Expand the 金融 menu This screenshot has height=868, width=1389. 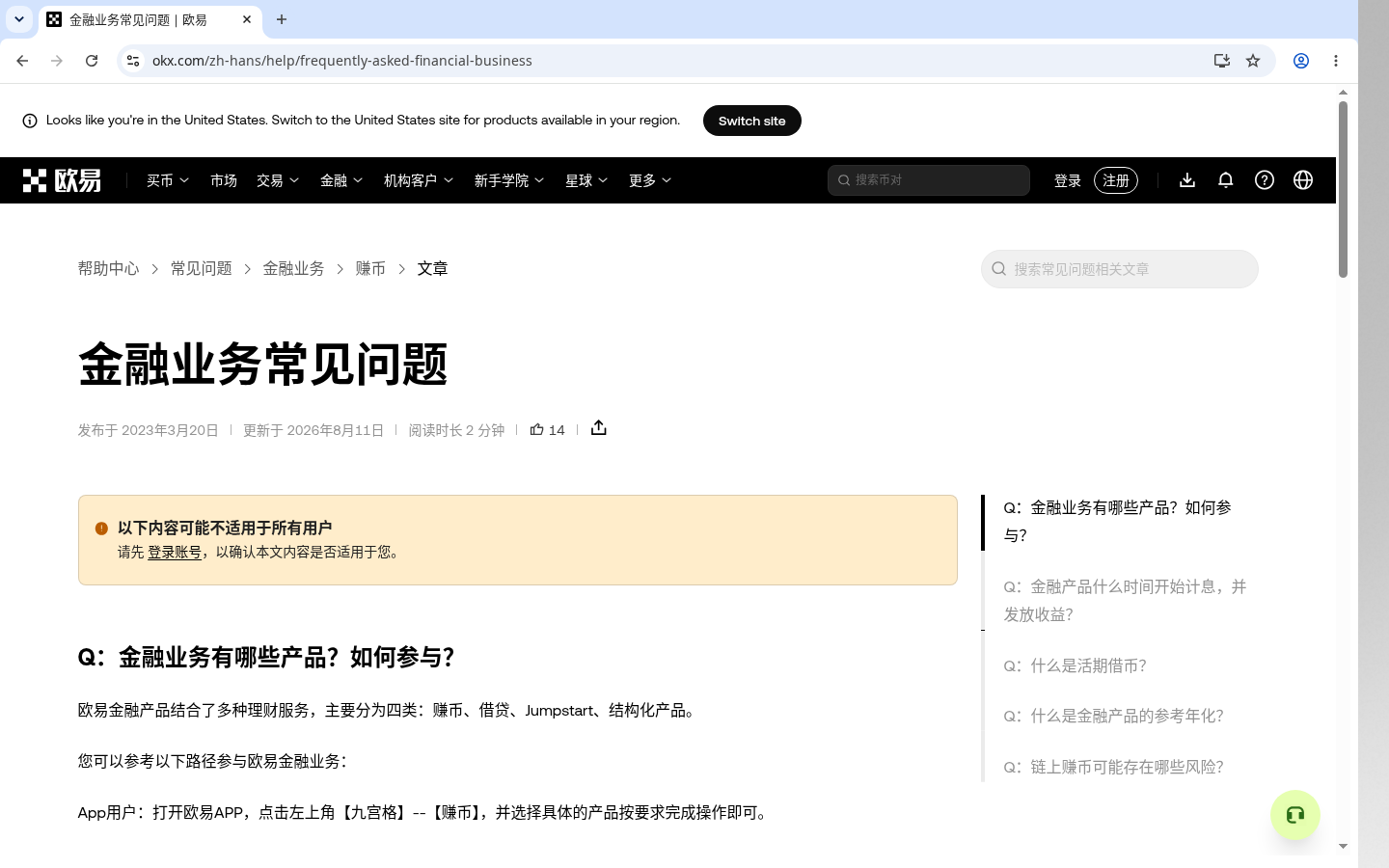[341, 180]
